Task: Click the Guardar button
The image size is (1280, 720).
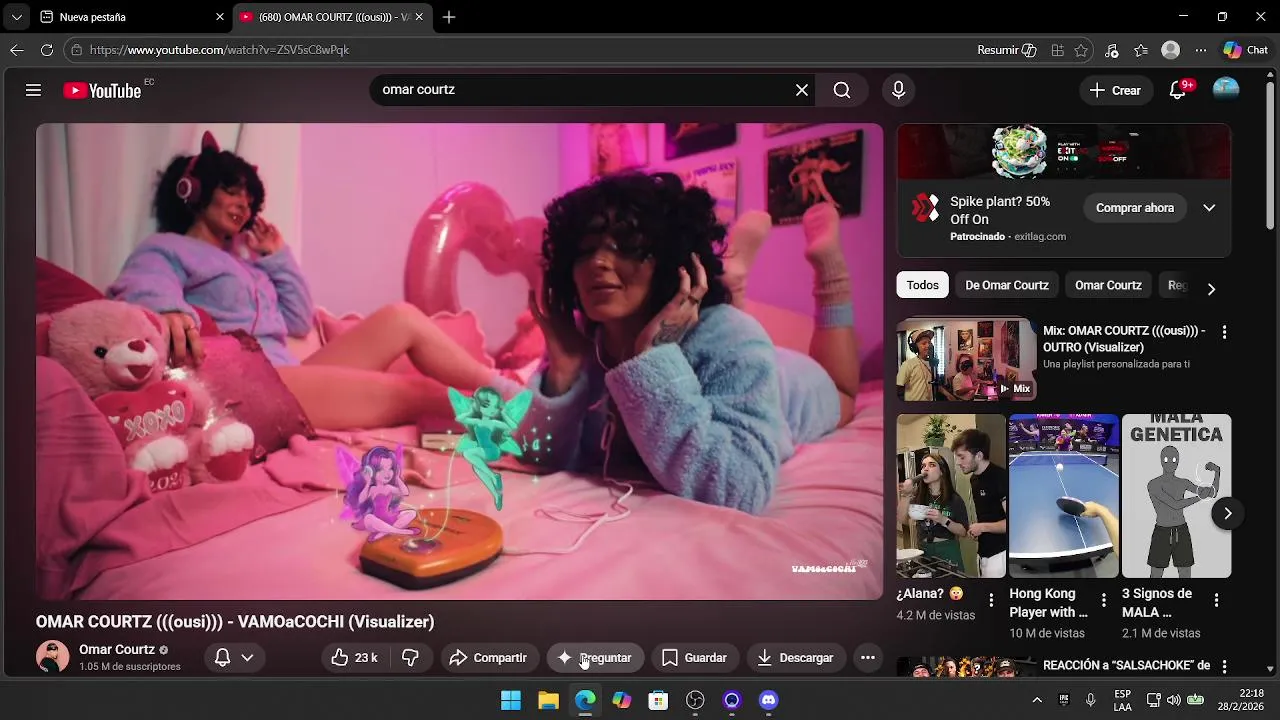Action: [x=694, y=658]
